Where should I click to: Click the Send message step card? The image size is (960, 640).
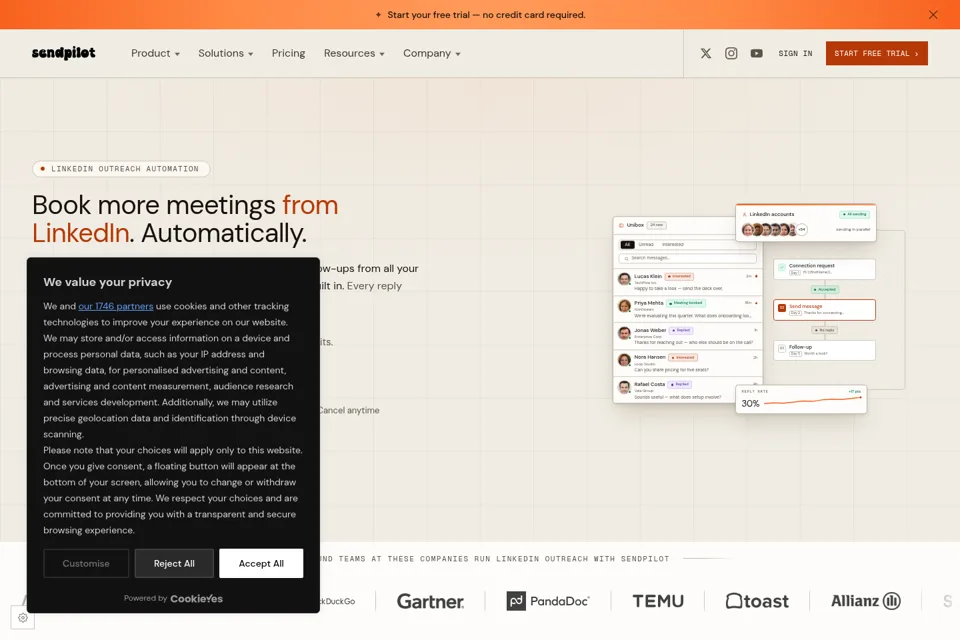(825, 309)
